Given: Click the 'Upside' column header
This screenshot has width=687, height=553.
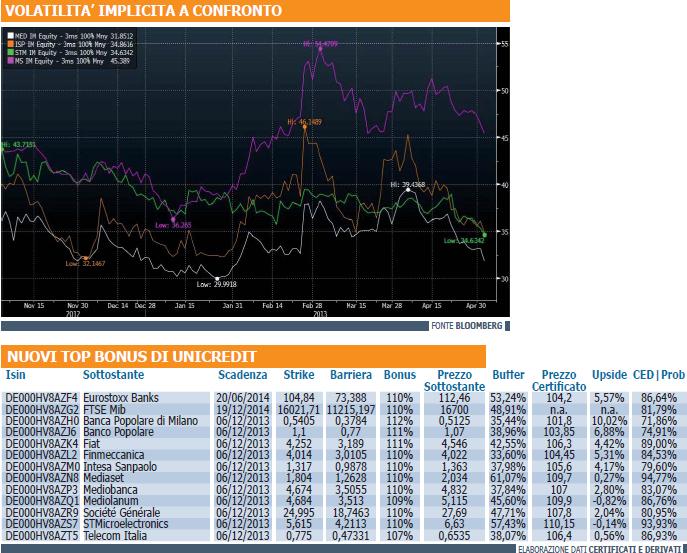Looking at the screenshot, I should (609, 375).
